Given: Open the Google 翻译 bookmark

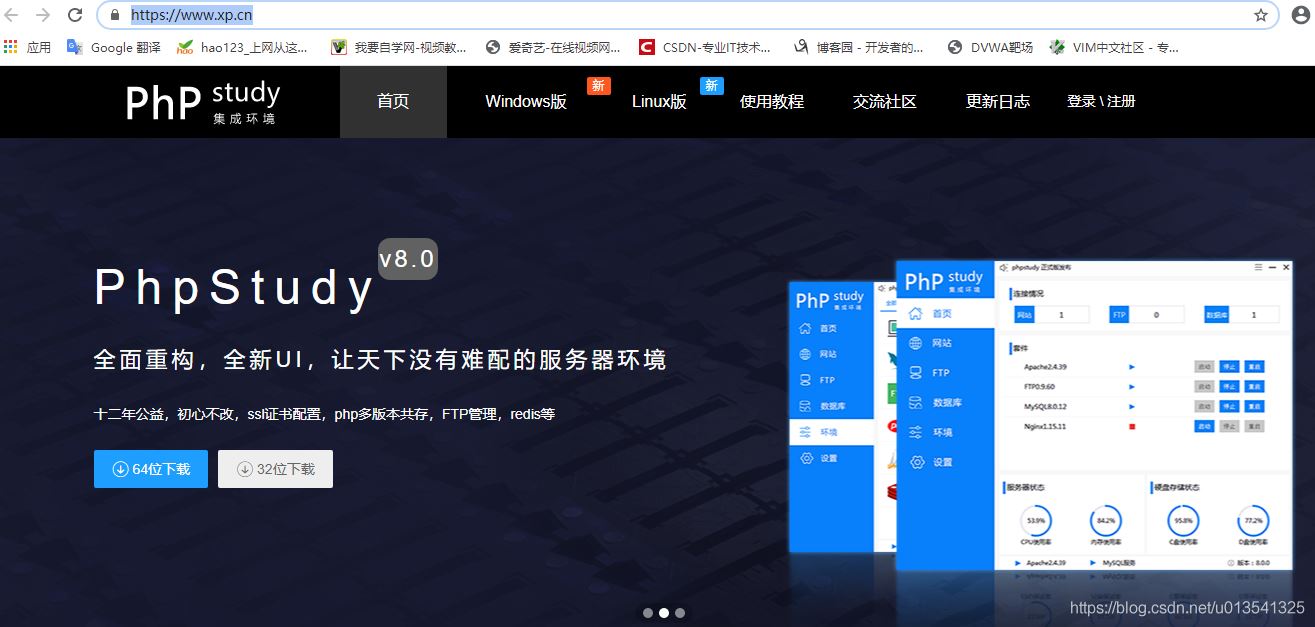Looking at the screenshot, I should pyautogui.click(x=113, y=47).
